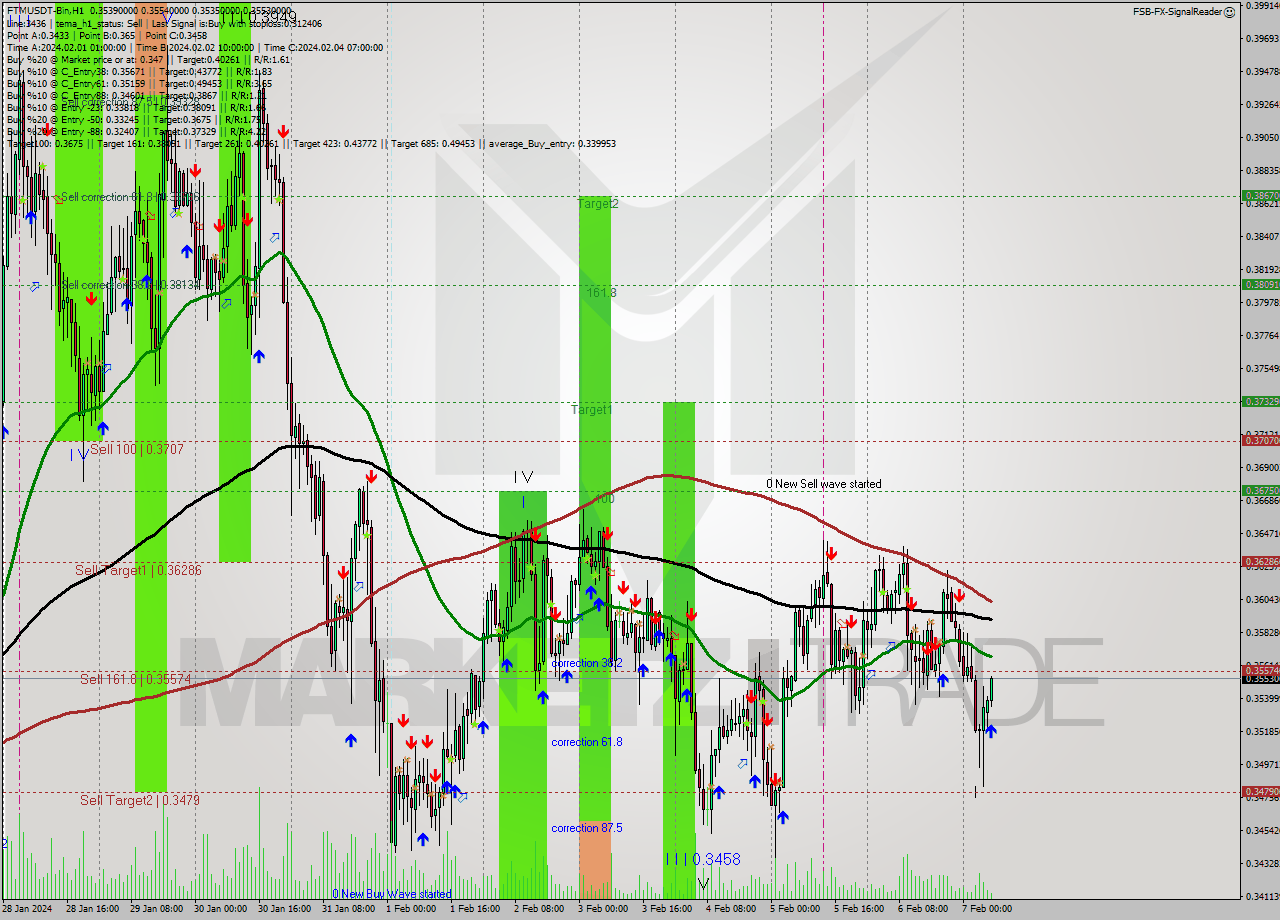The height and width of the screenshot is (920, 1280).
Task: Click the green 0.36750 price tag
Action: tap(1260, 490)
